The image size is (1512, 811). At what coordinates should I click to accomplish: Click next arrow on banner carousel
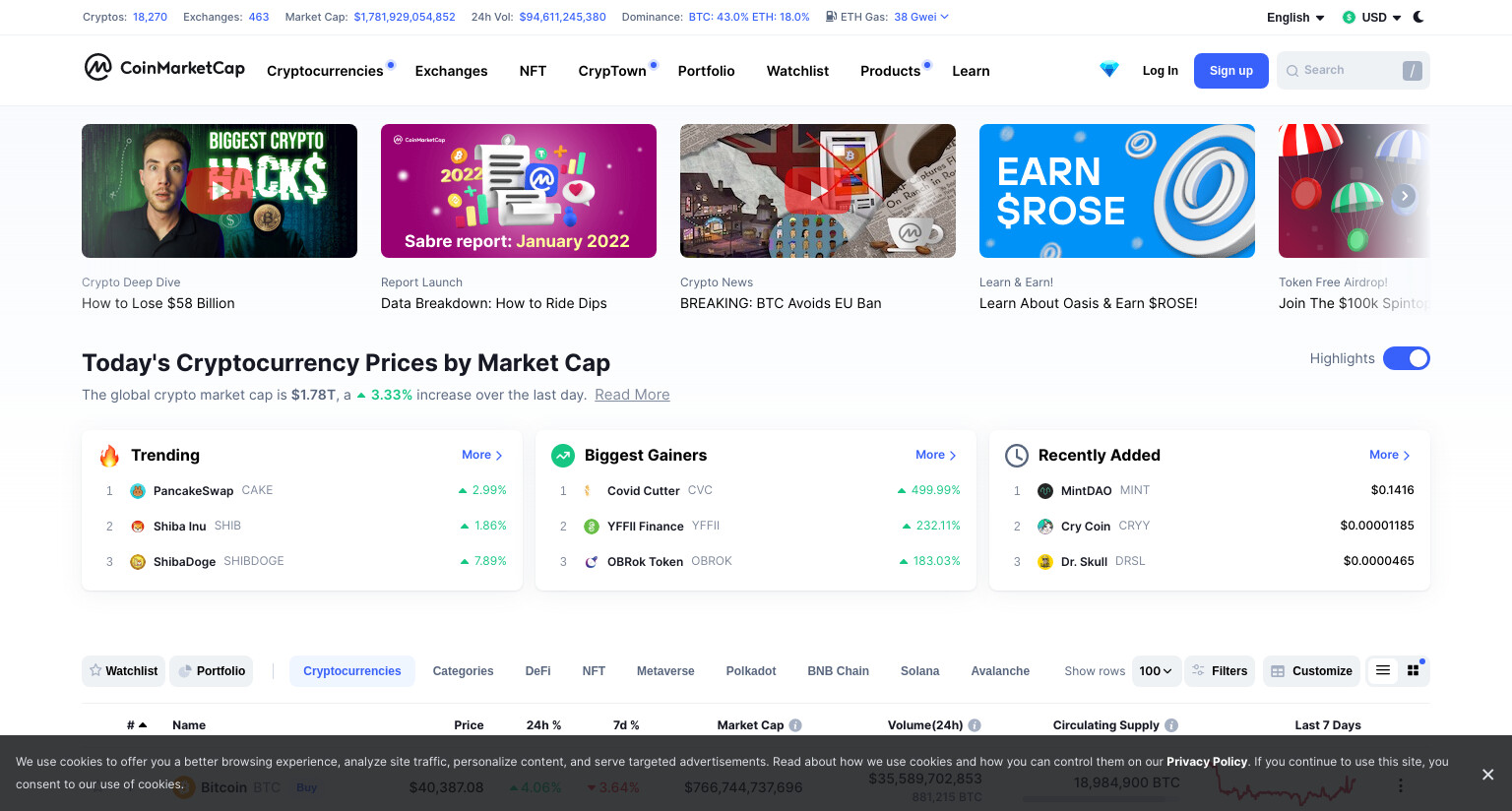tap(1405, 196)
